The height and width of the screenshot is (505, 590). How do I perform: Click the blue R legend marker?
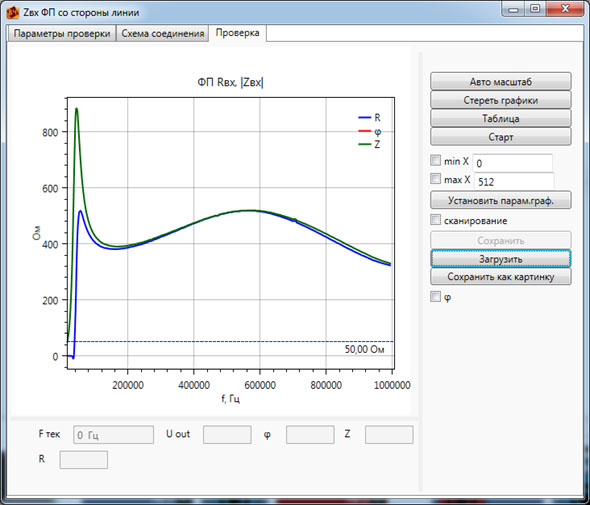(x=365, y=118)
